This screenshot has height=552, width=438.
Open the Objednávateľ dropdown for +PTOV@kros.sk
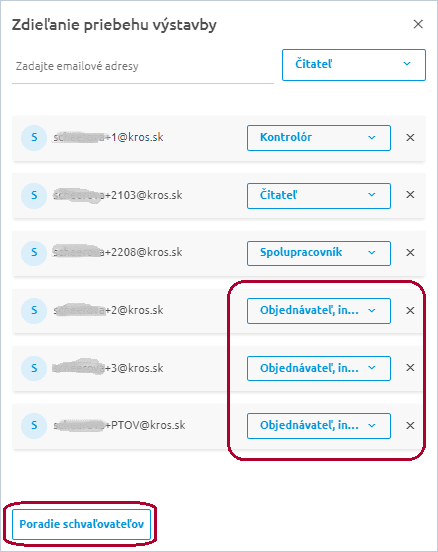[319, 426]
